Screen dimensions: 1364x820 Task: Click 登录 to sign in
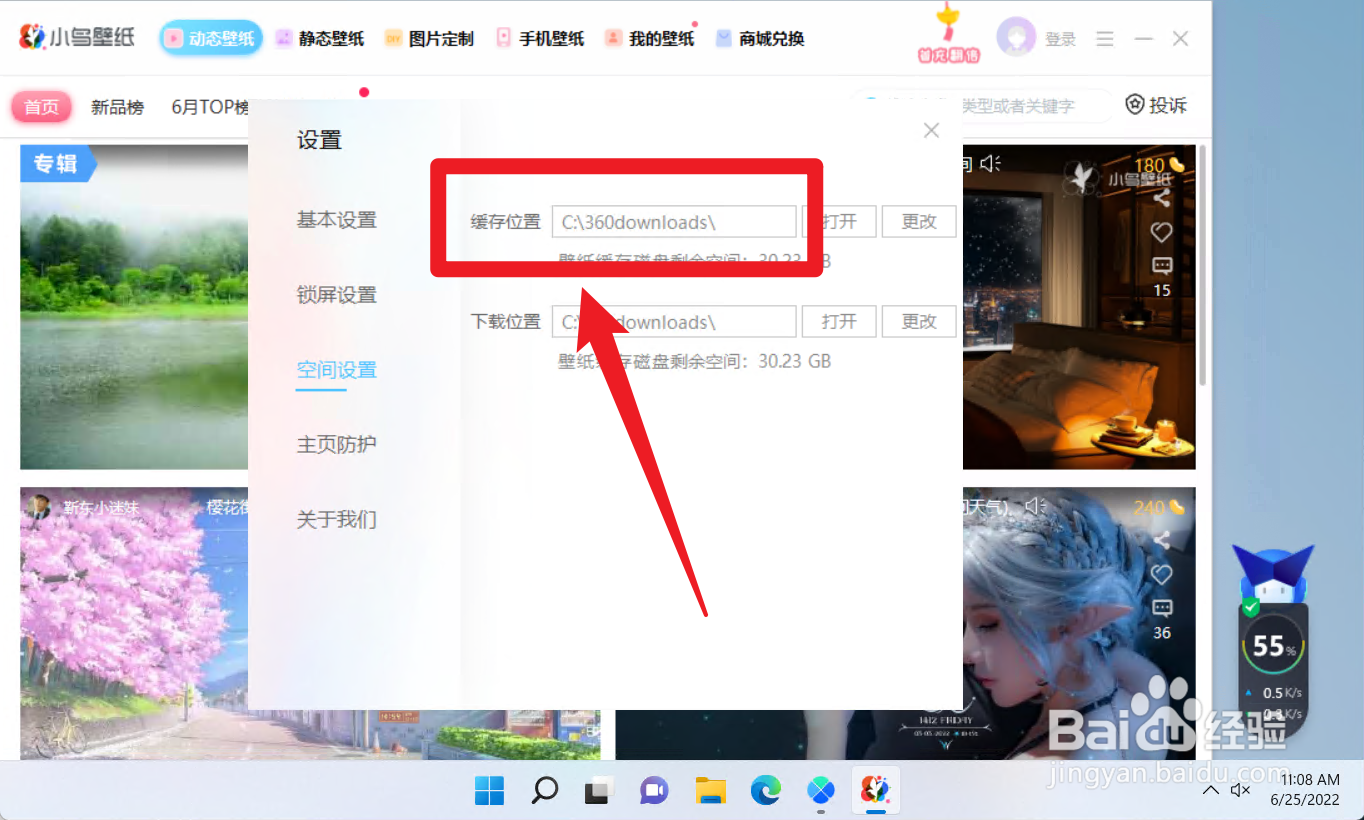point(1060,39)
